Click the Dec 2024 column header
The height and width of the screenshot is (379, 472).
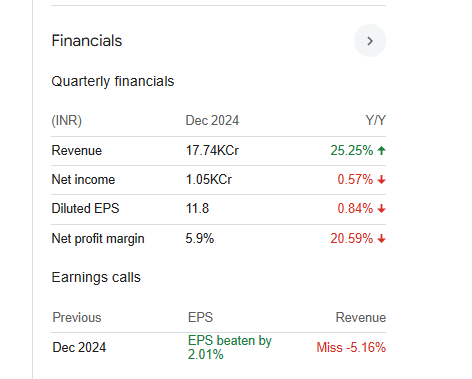click(212, 120)
